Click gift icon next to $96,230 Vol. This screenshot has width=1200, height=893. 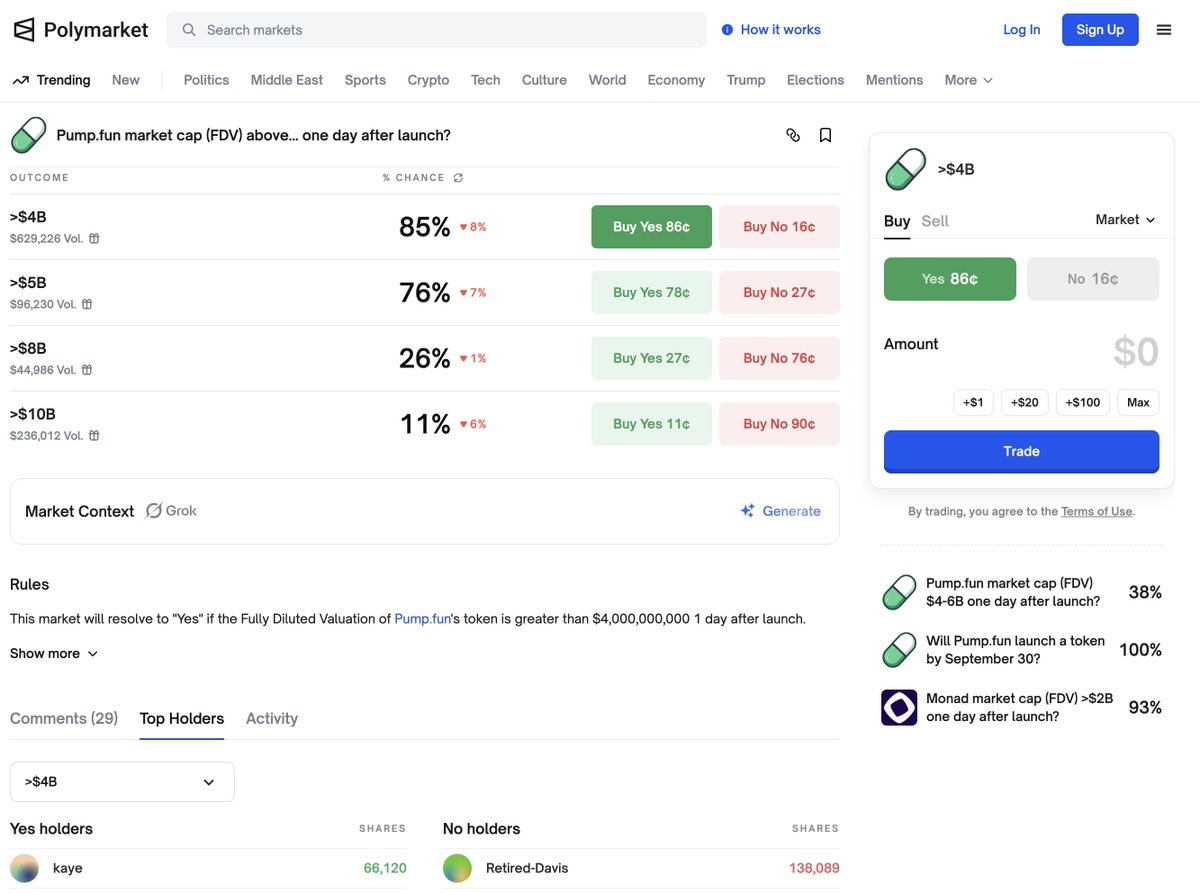click(x=87, y=304)
